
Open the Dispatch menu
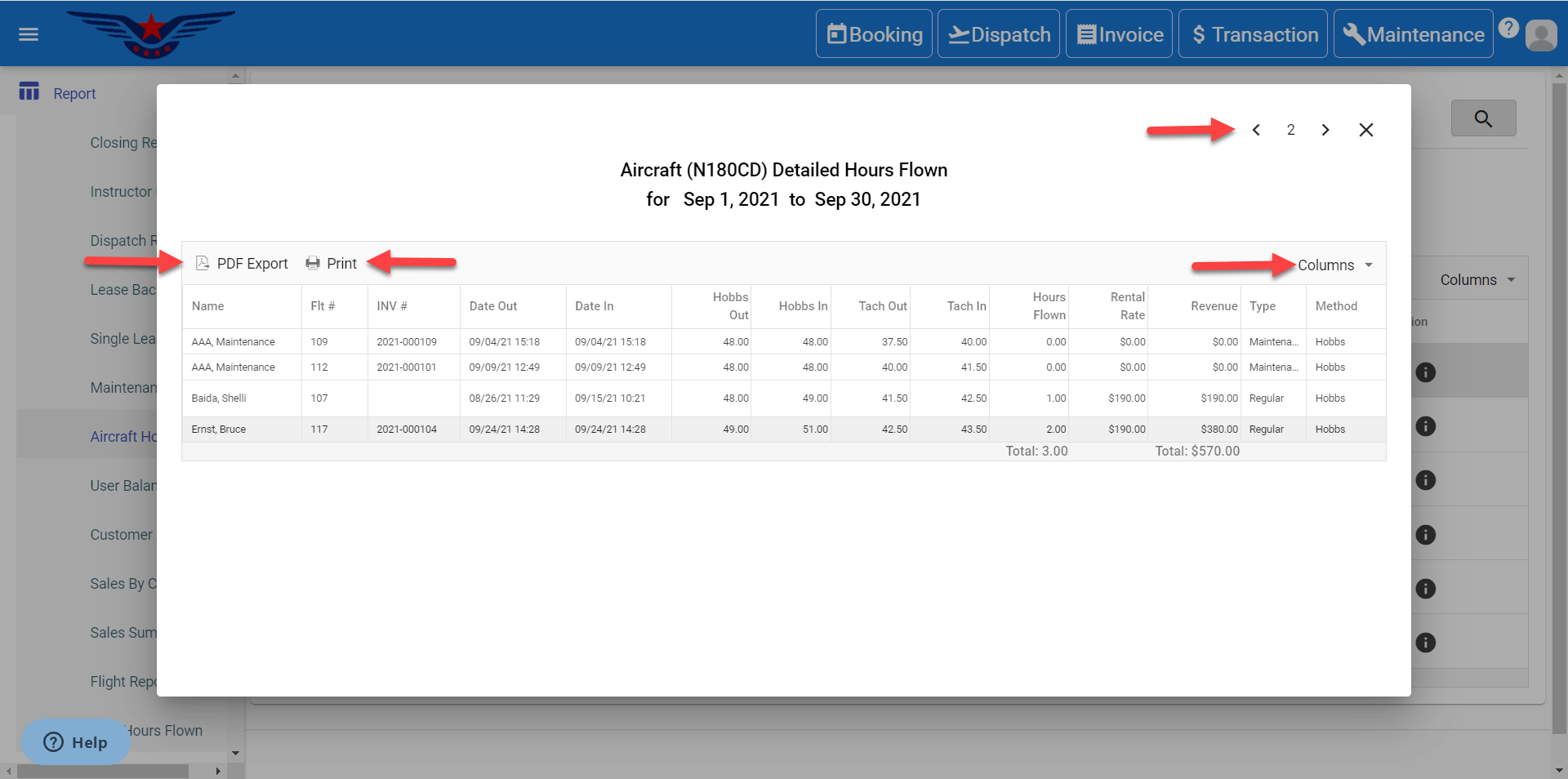coord(998,34)
